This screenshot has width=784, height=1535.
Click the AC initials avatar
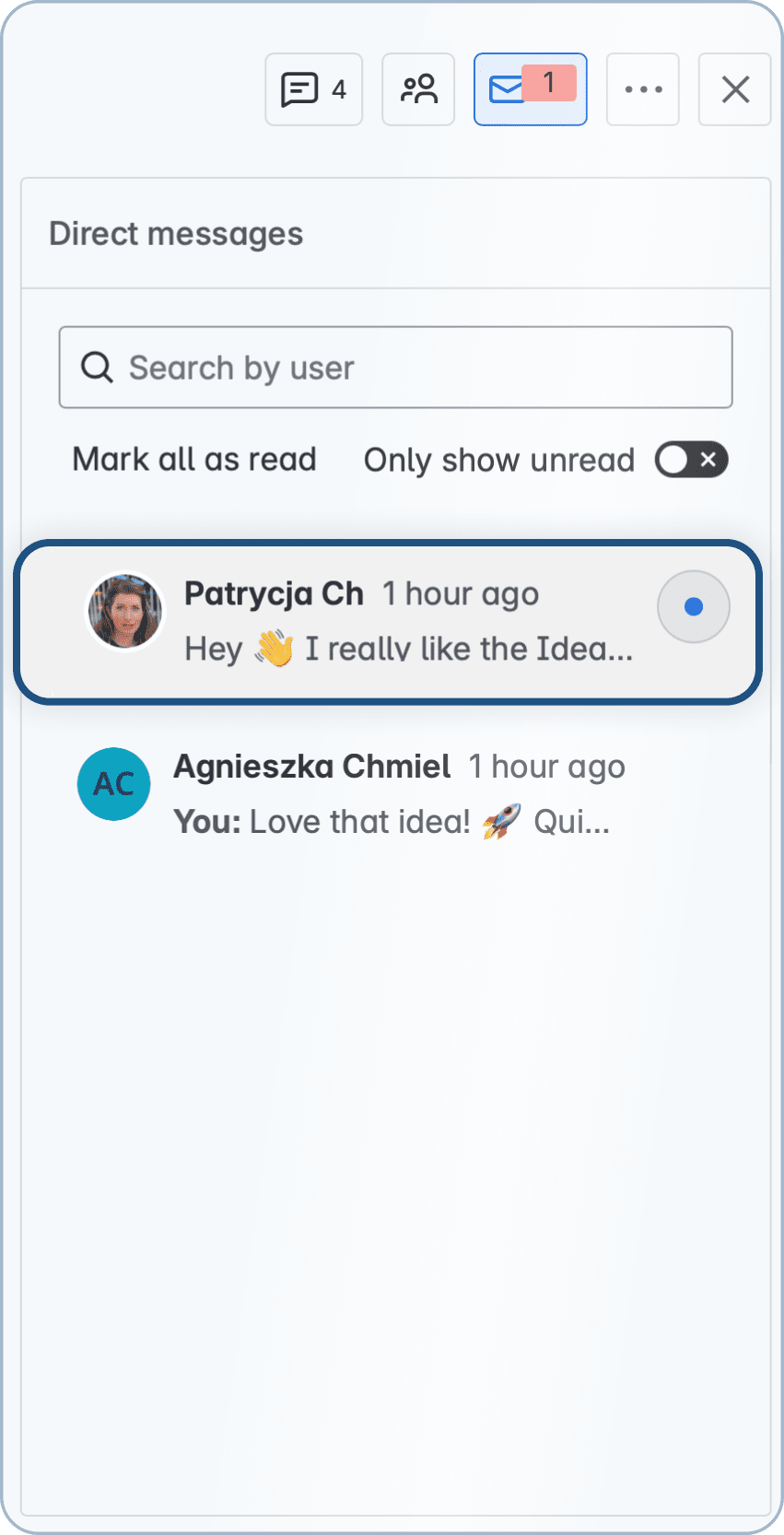click(114, 784)
